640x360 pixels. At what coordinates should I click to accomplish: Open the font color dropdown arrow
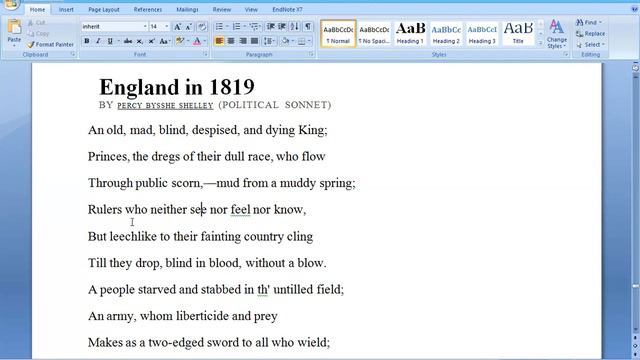point(205,41)
